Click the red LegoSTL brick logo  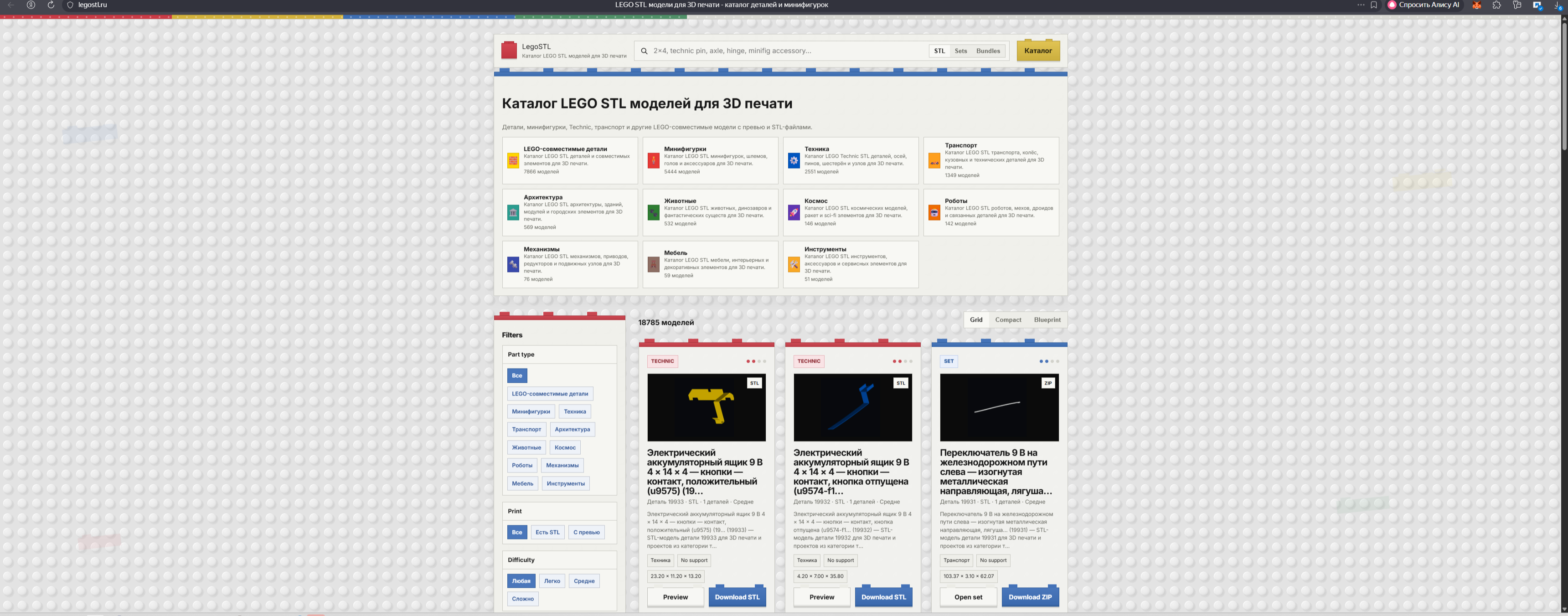(509, 51)
